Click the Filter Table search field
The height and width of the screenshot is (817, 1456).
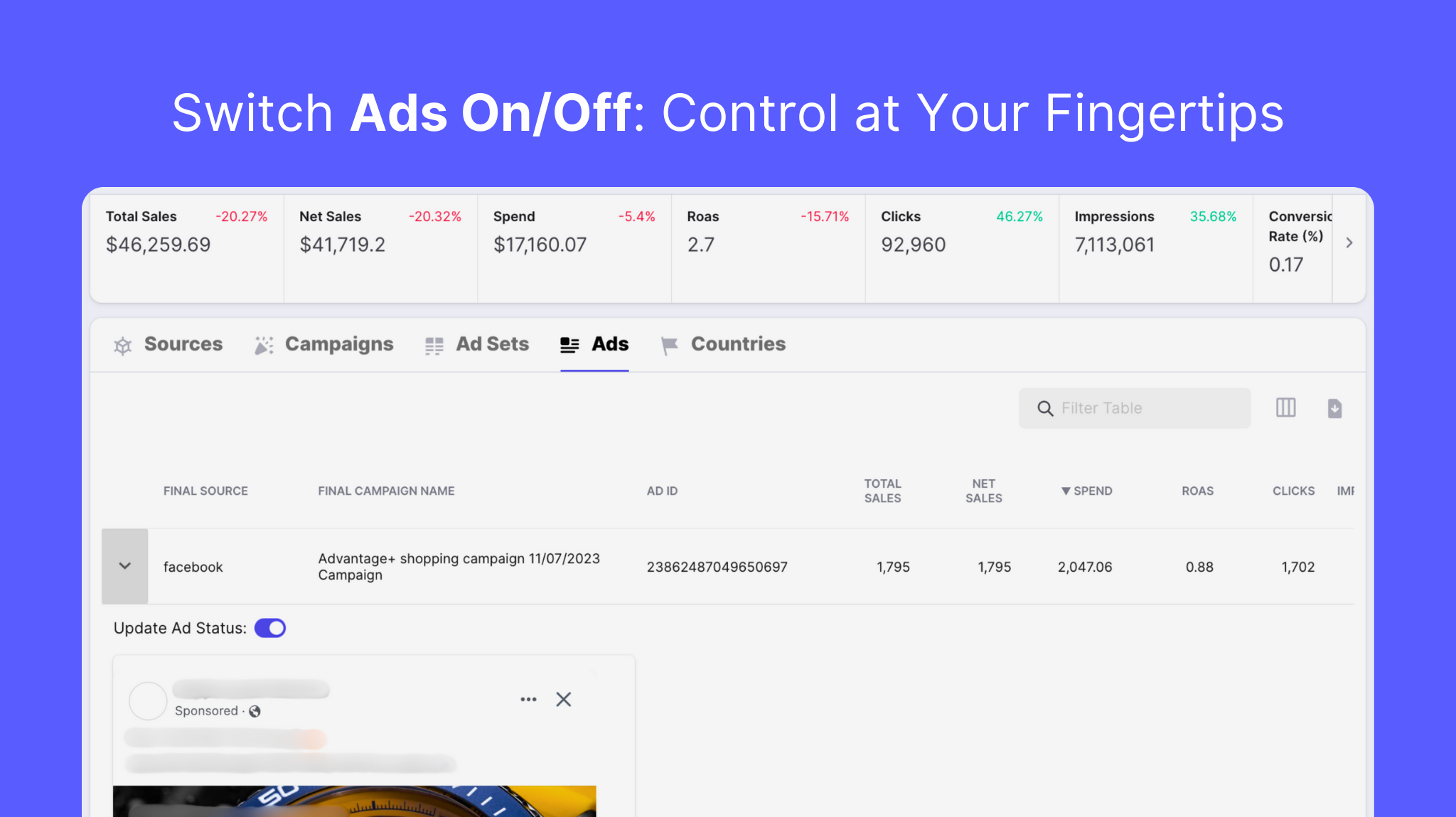1135,408
